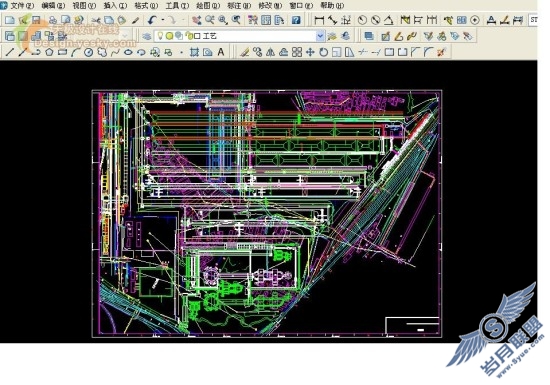Click the Multiline Text (A) tool

click(x=221, y=53)
